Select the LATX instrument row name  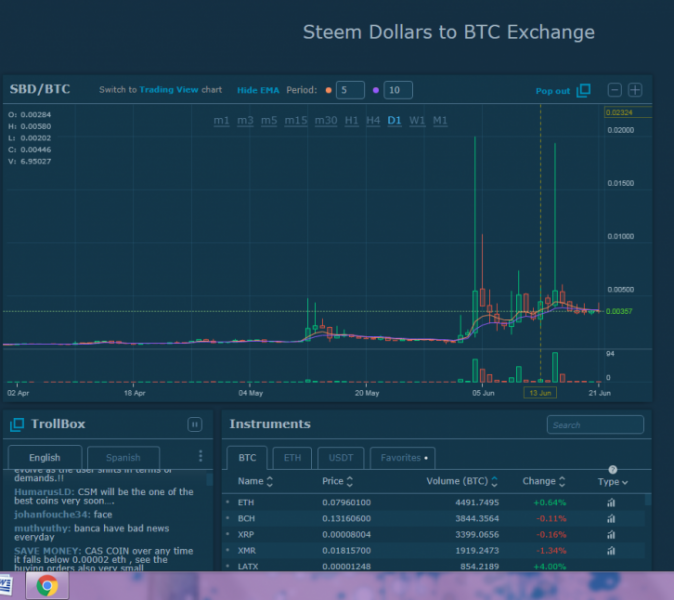coord(248,566)
